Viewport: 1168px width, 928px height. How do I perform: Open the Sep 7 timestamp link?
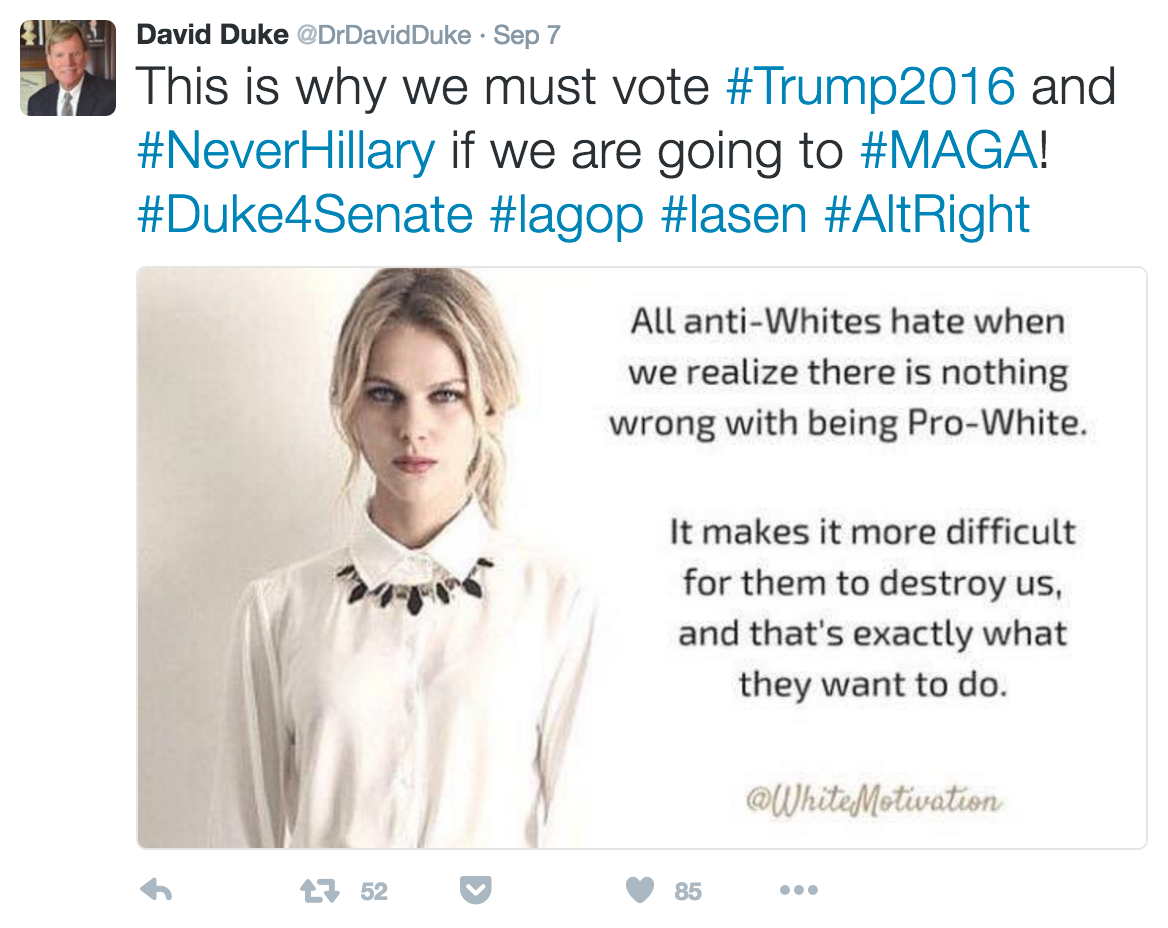coord(527,35)
